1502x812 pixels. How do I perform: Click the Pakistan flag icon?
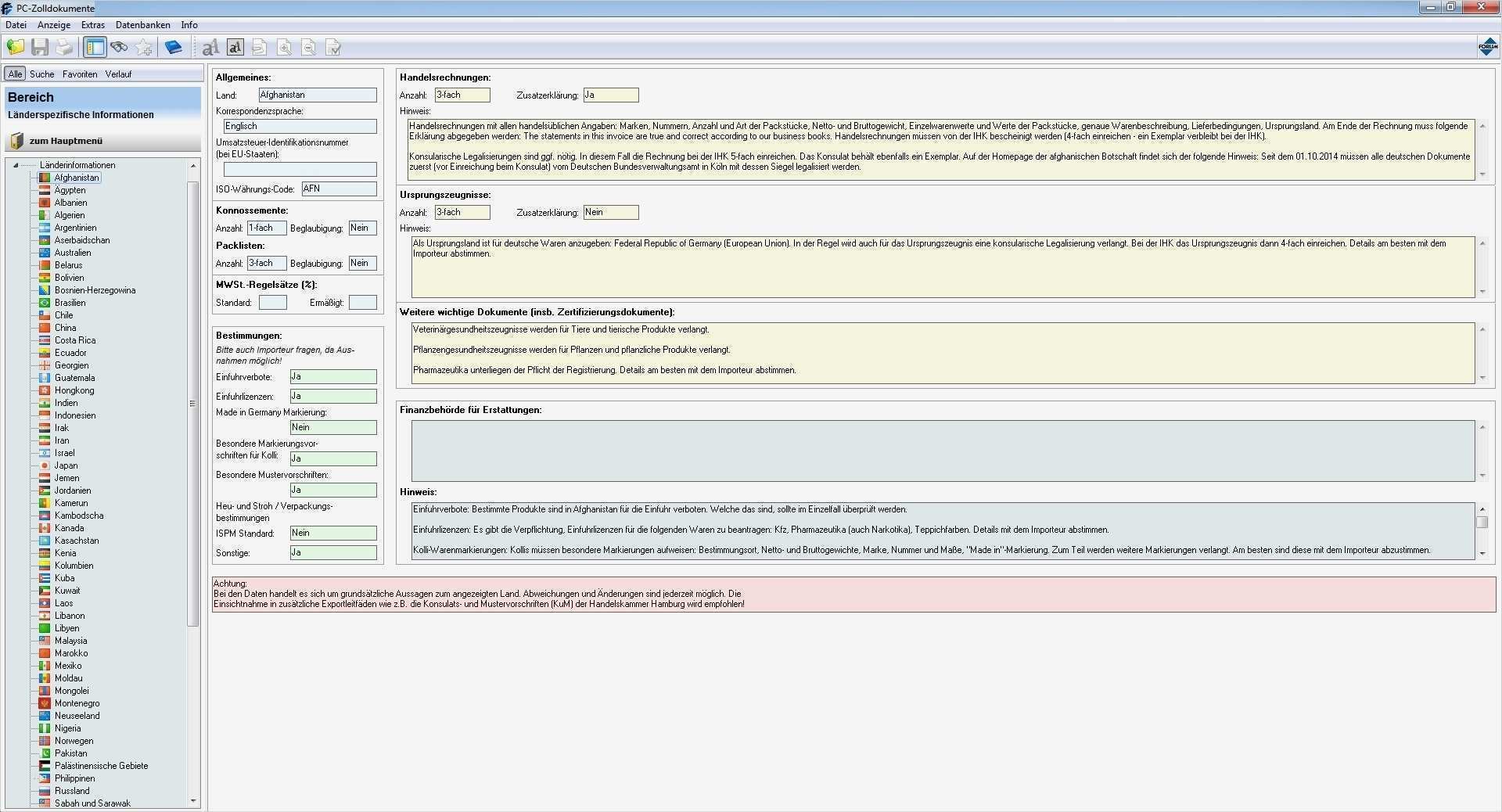coord(45,753)
